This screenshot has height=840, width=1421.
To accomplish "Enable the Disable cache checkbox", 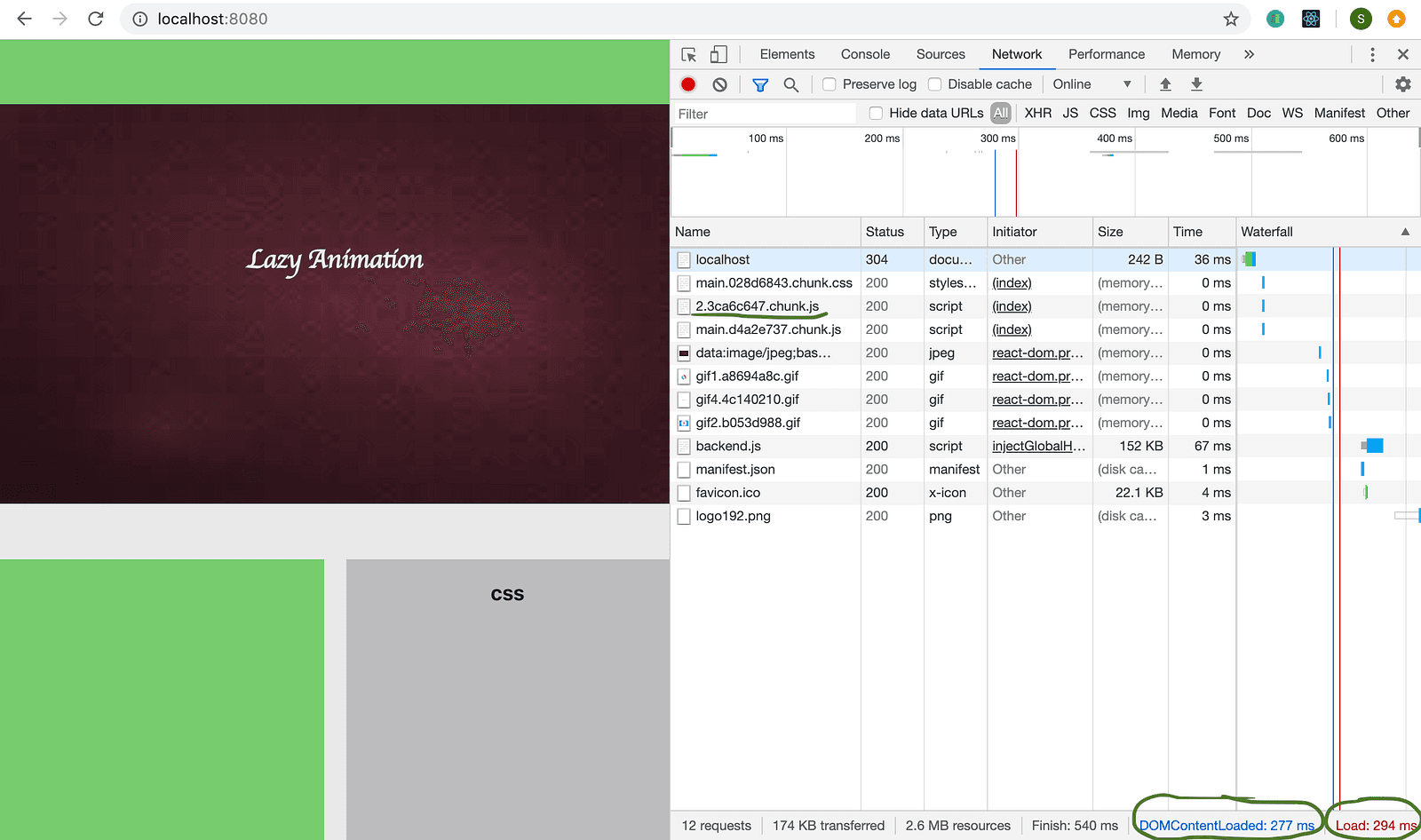I will (934, 84).
